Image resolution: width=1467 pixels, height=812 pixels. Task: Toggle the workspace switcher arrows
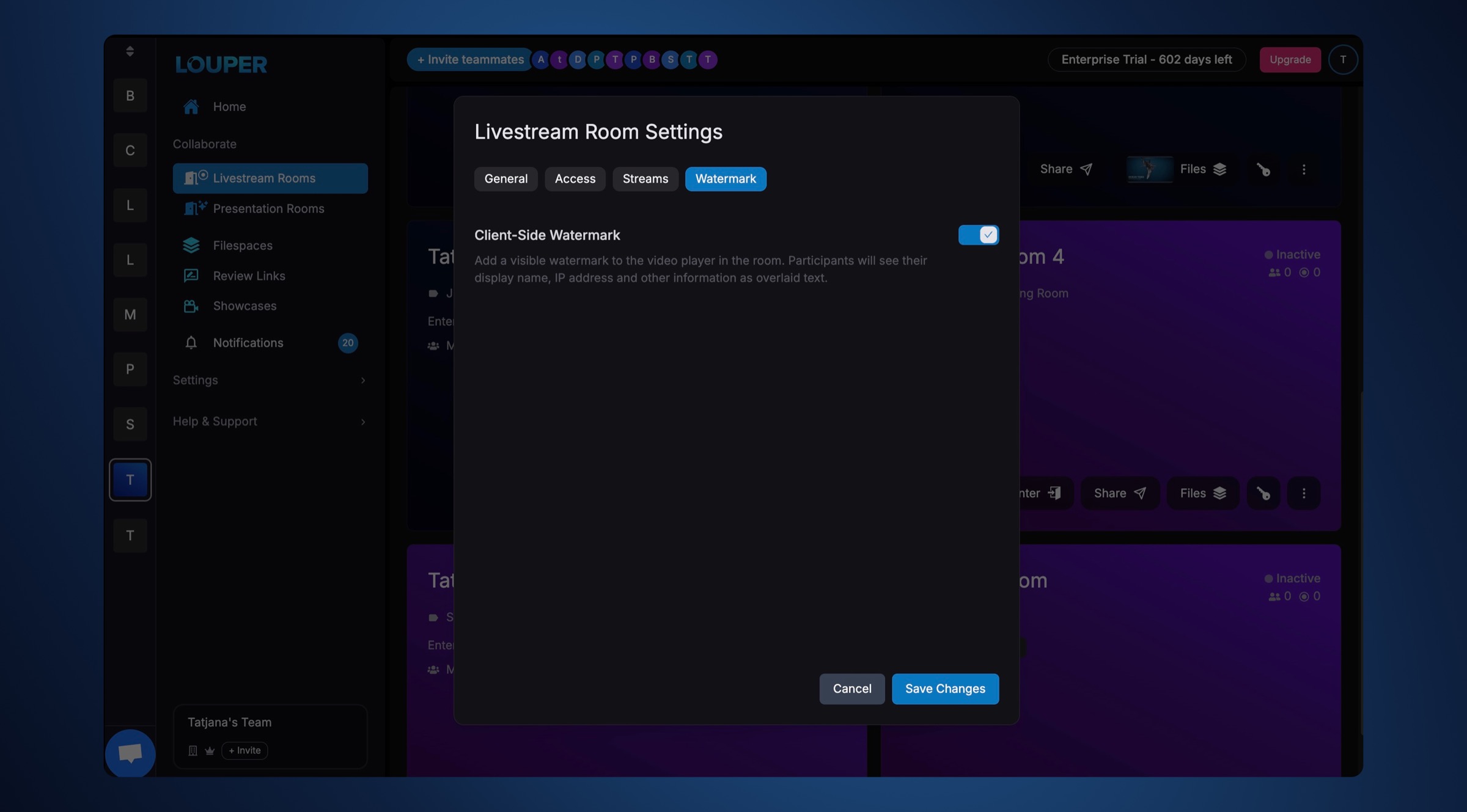pyautogui.click(x=130, y=51)
